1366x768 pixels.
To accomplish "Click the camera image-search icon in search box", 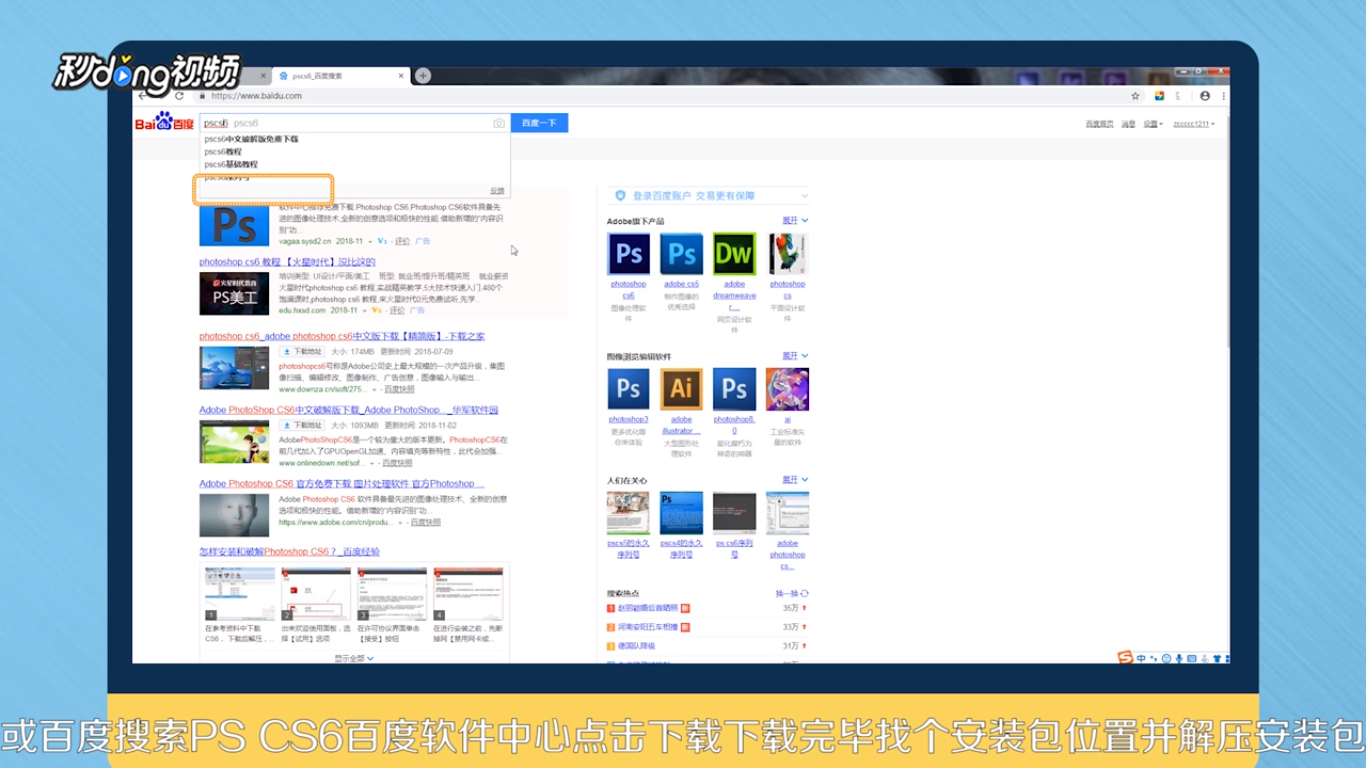I will click(499, 123).
